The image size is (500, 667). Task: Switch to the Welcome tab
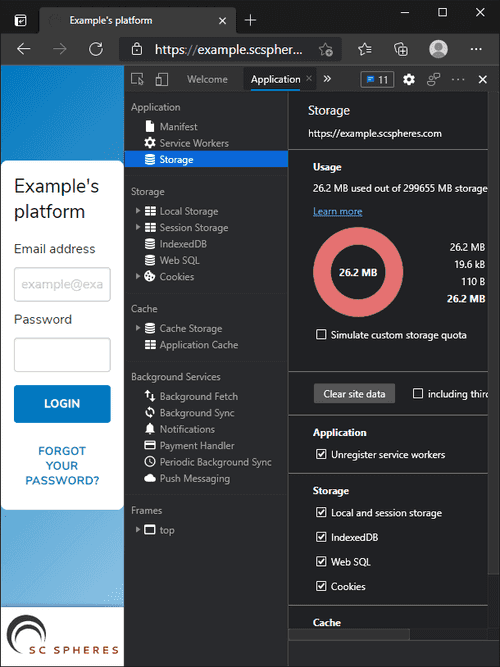coord(207,80)
